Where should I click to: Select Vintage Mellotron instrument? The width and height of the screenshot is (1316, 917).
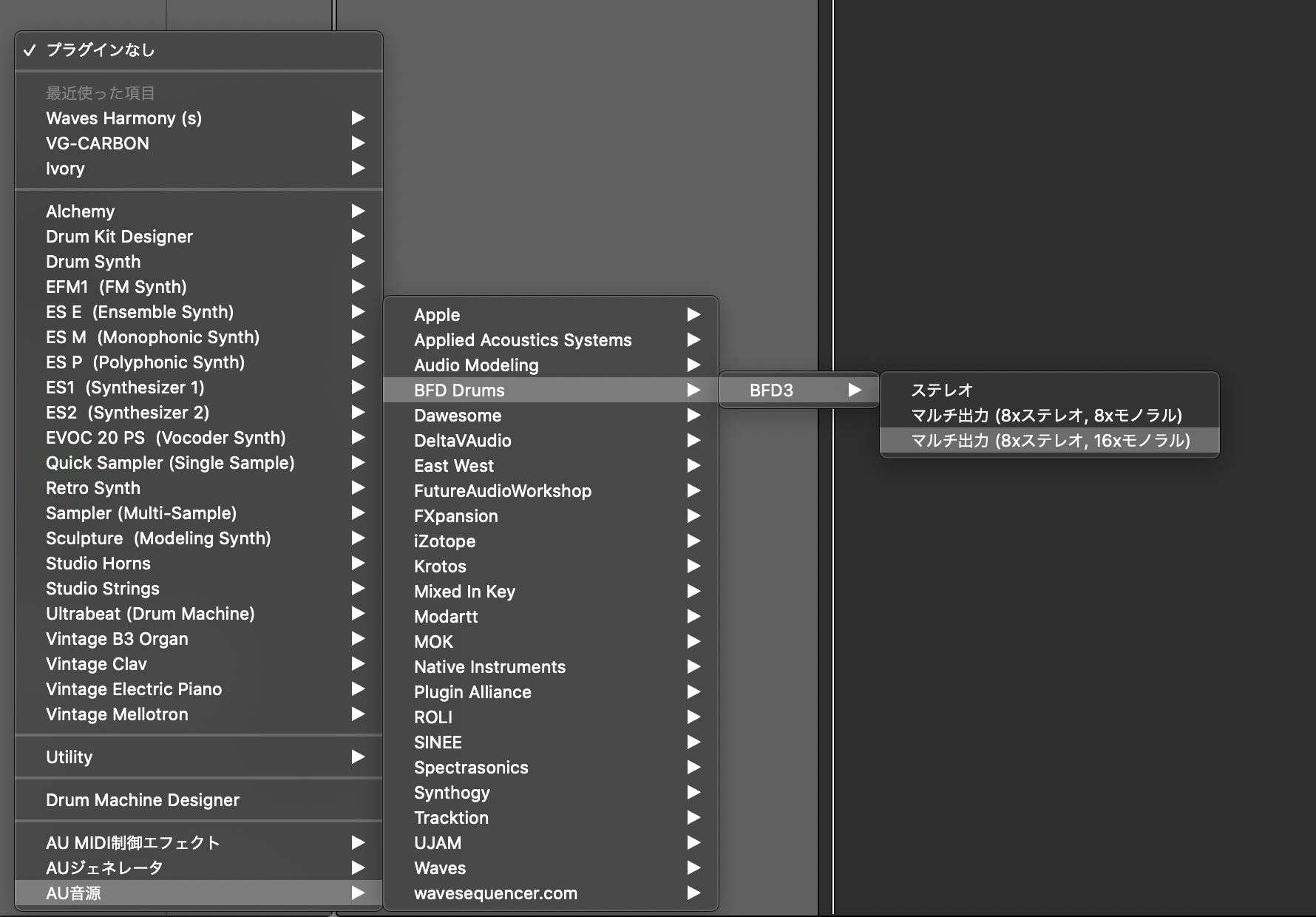click(198, 714)
